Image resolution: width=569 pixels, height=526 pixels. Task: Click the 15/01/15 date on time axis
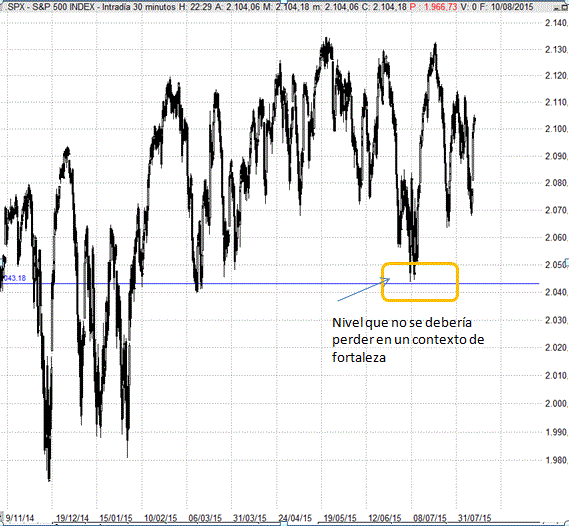(x=116, y=518)
